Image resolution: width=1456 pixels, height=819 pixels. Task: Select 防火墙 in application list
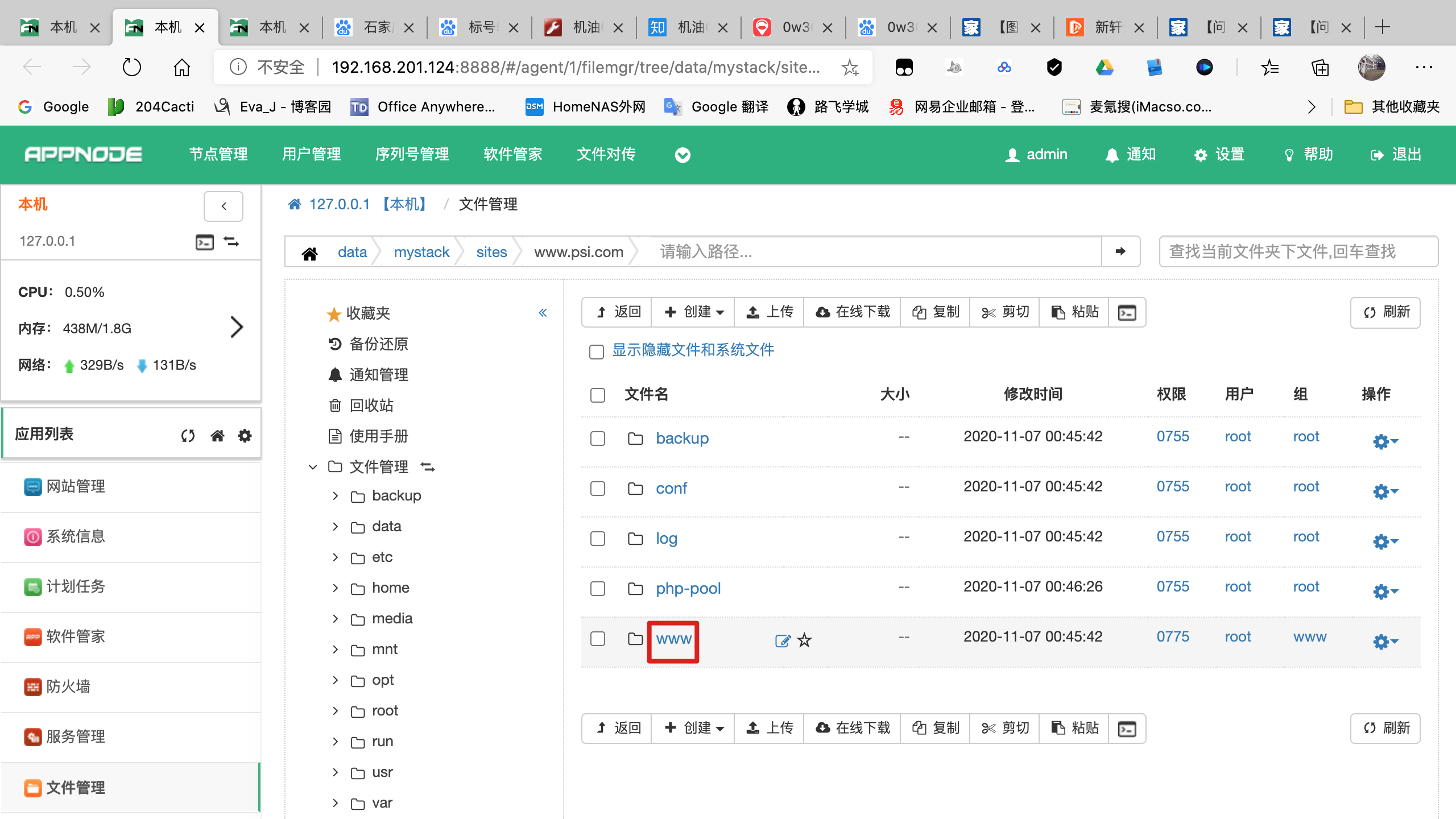pyautogui.click(x=68, y=686)
